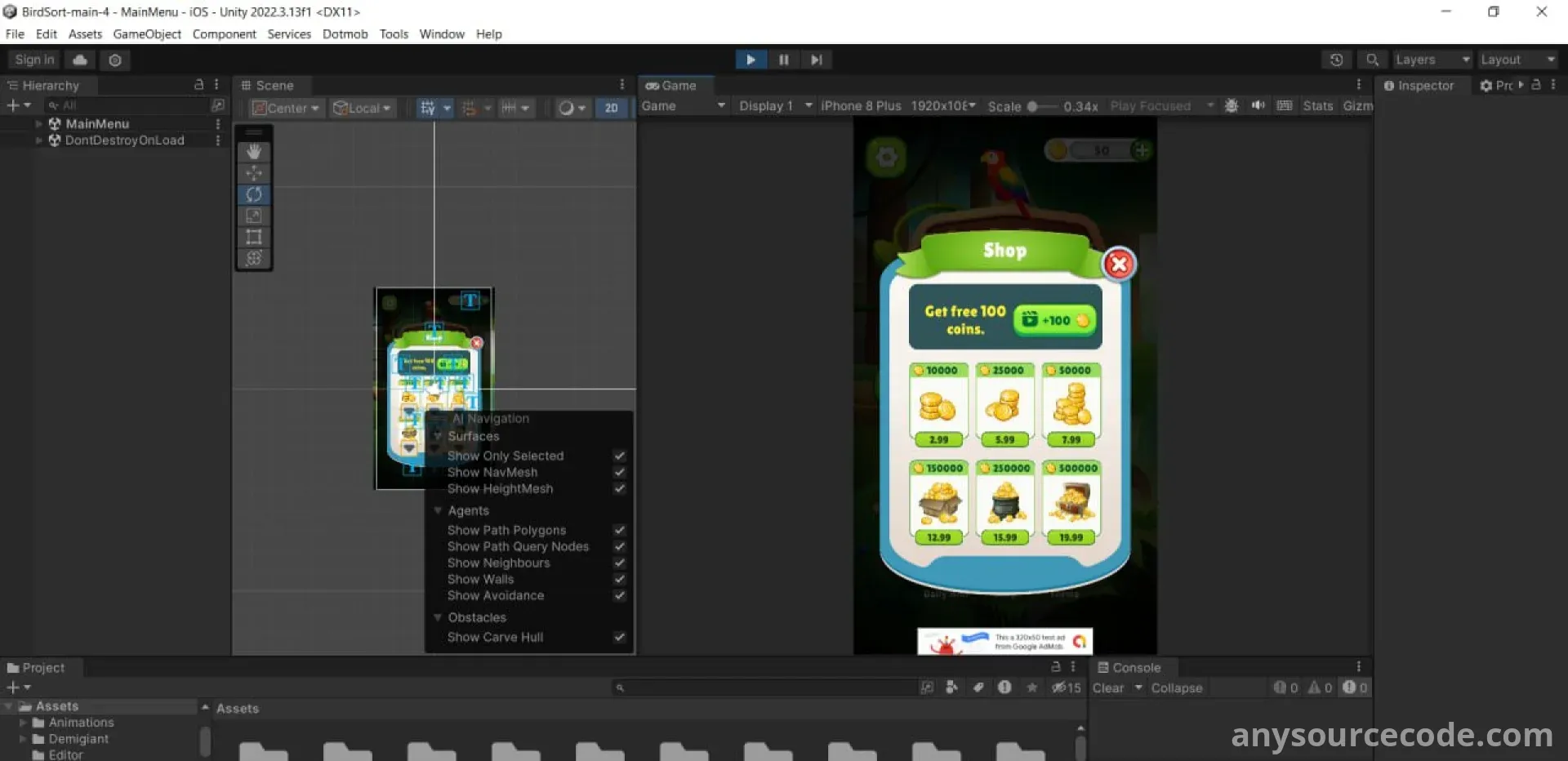Open the Layers dropdown
Screen dimensions: 1568x761
pyautogui.click(x=1432, y=60)
